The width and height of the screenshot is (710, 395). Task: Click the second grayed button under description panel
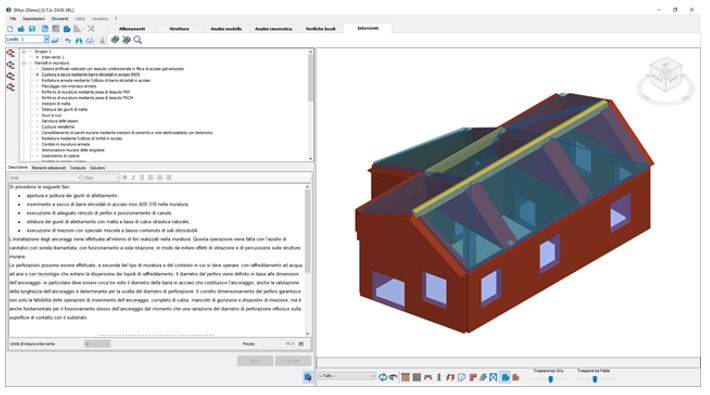pyautogui.click(x=293, y=361)
